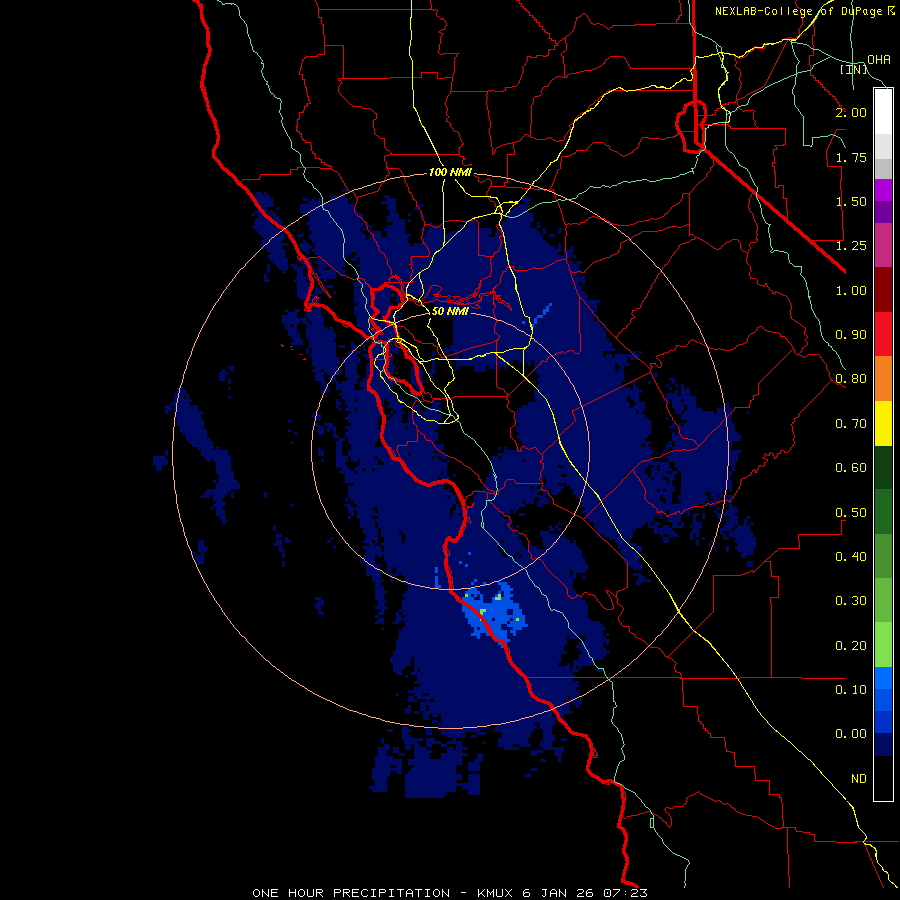The height and width of the screenshot is (900, 900).
Task: Select the navy swatch beside 0.00
Action: pyautogui.click(x=883, y=745)
